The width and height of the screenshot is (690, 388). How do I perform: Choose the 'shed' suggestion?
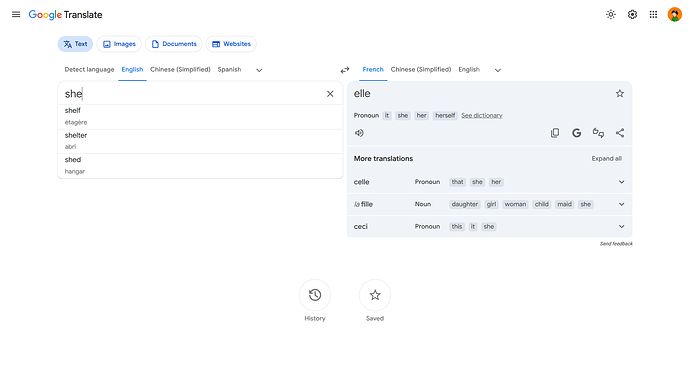pos(200,165)
